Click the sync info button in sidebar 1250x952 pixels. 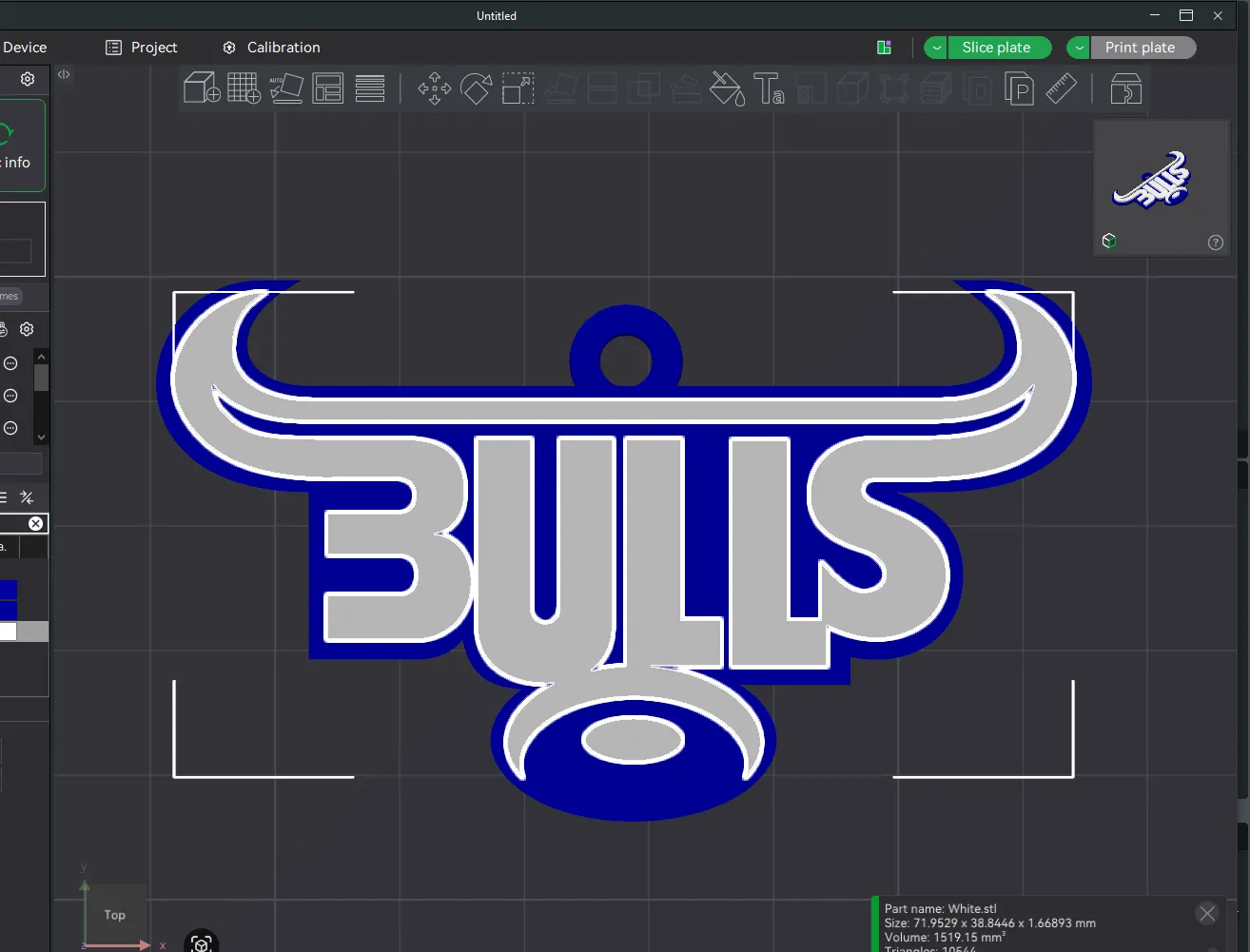pyautogui.click(x=21, y=146)
